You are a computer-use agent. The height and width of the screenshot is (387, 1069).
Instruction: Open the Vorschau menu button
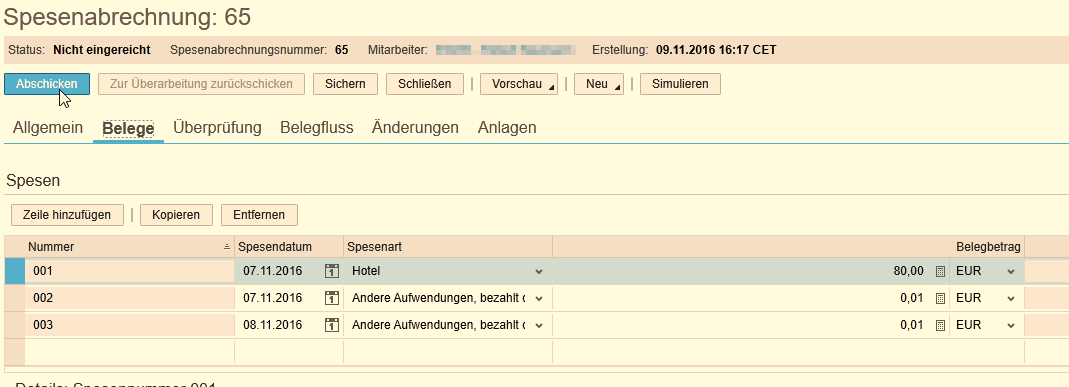click(519, 84)
